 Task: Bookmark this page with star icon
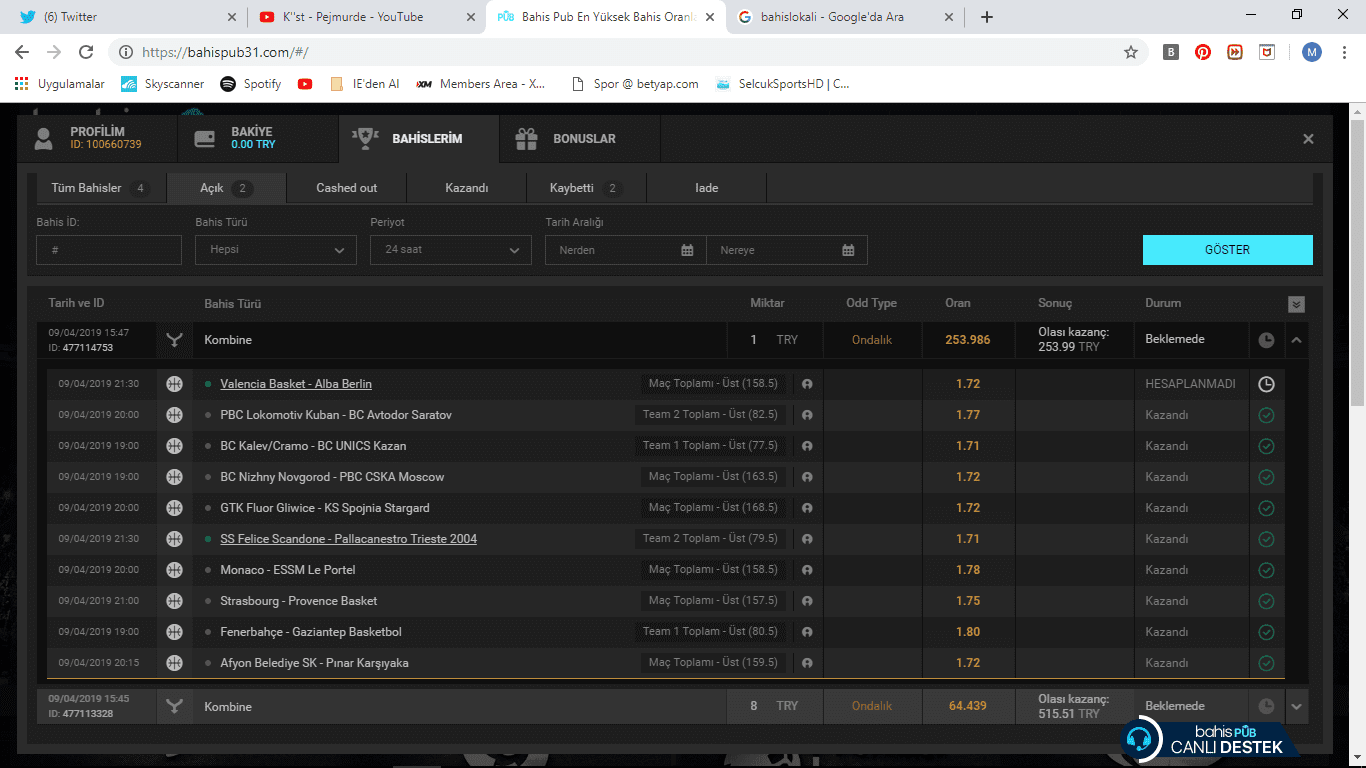pos(1131,52)
